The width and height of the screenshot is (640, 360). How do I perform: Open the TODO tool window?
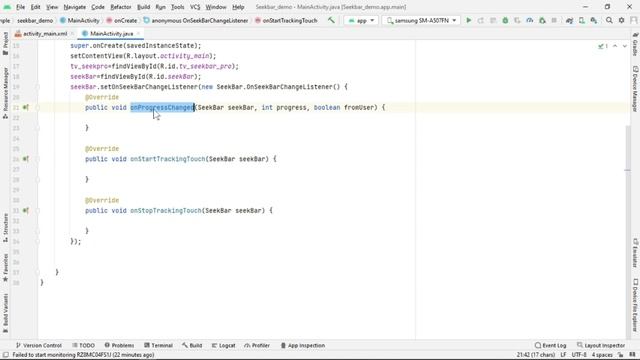(83, 345)
